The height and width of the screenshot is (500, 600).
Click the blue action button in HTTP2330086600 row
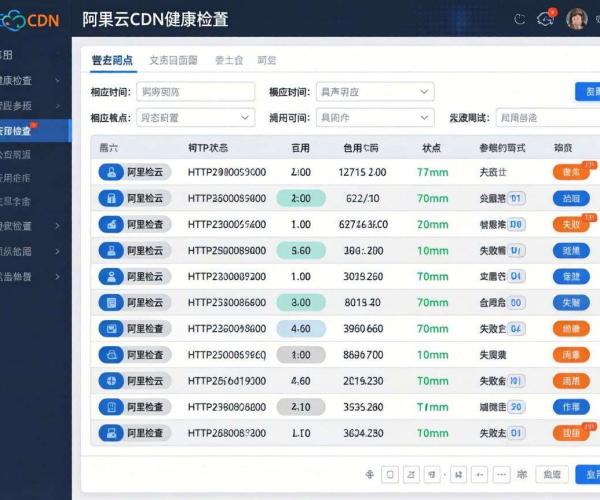pyautogui.click(x=571, y=303)
